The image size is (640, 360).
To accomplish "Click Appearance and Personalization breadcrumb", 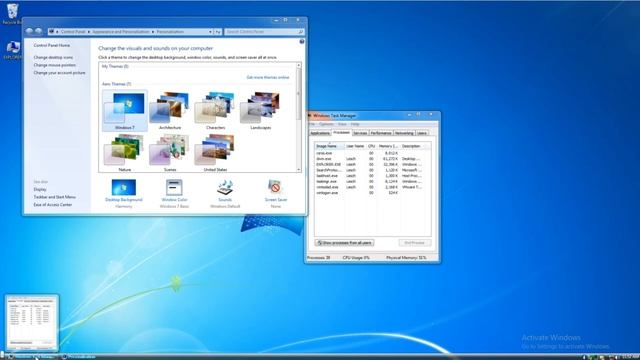I will pyautogui.click(x=120, y=31).
